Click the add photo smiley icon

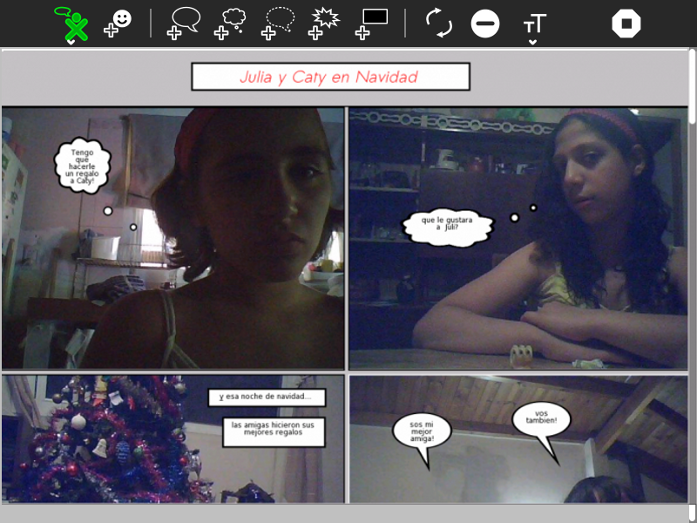tap(118, 23)
